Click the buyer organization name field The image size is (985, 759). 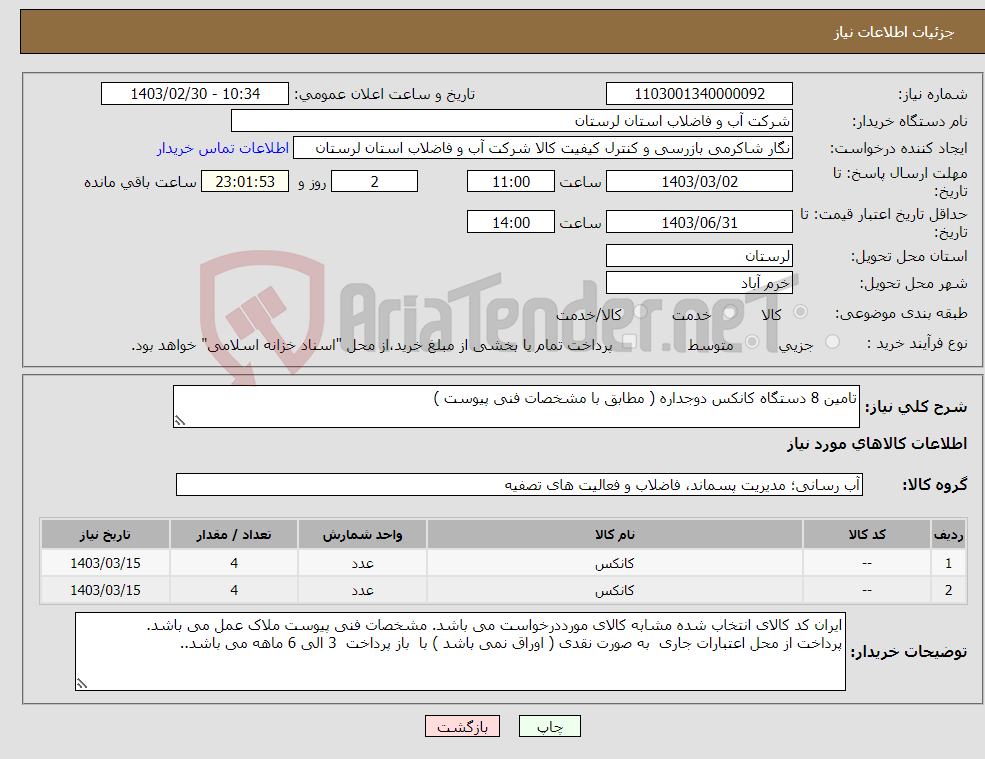tap(512, 121)
